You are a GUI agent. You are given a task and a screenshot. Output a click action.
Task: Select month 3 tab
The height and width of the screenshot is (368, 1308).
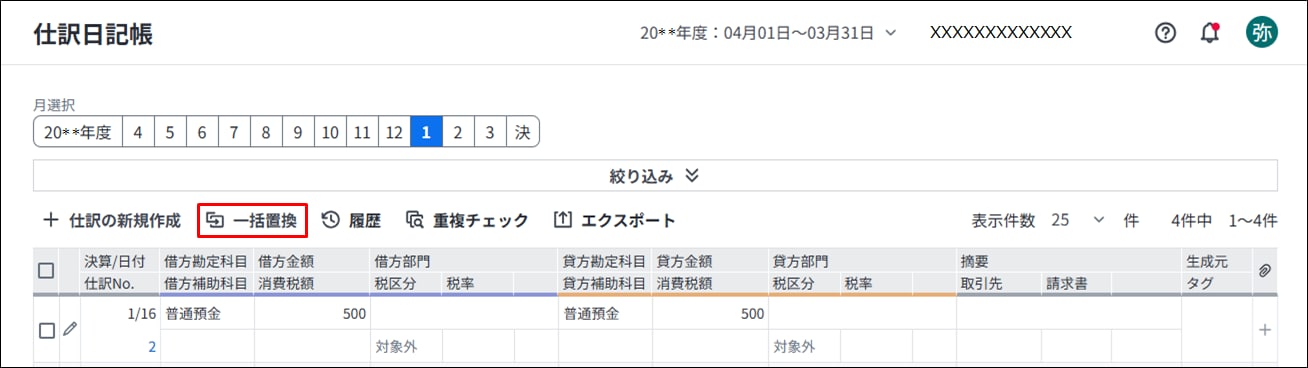pos(490,132)
